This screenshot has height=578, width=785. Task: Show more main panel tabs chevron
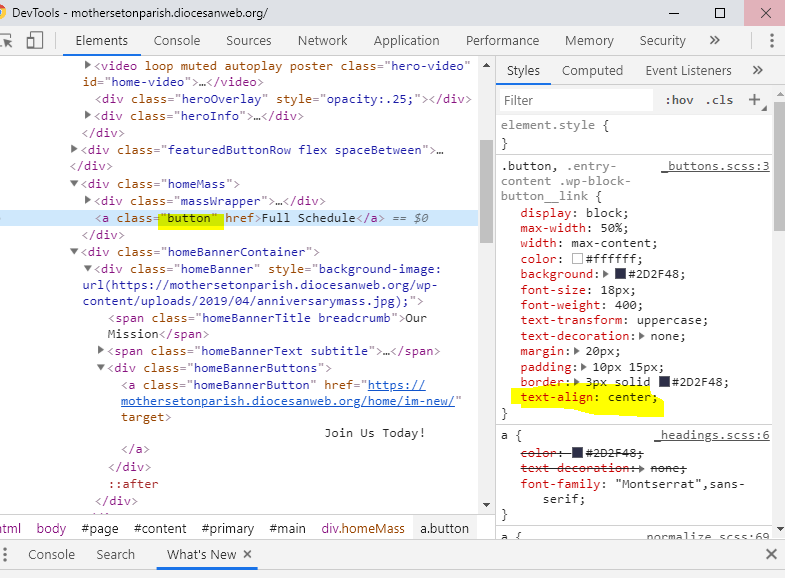coord(714,41)
